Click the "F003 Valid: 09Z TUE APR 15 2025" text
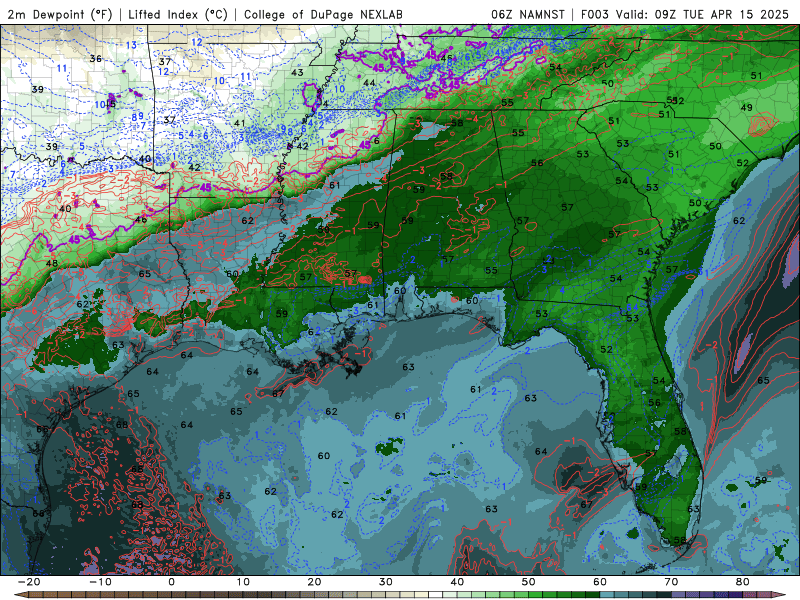This screenshot has height=600, width=800. 685,15
